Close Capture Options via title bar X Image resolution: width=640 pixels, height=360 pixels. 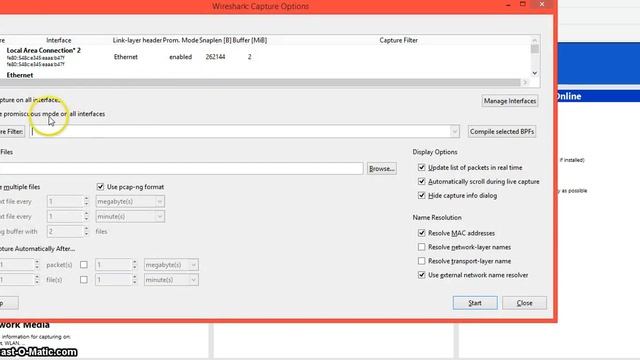pos(542,4)
